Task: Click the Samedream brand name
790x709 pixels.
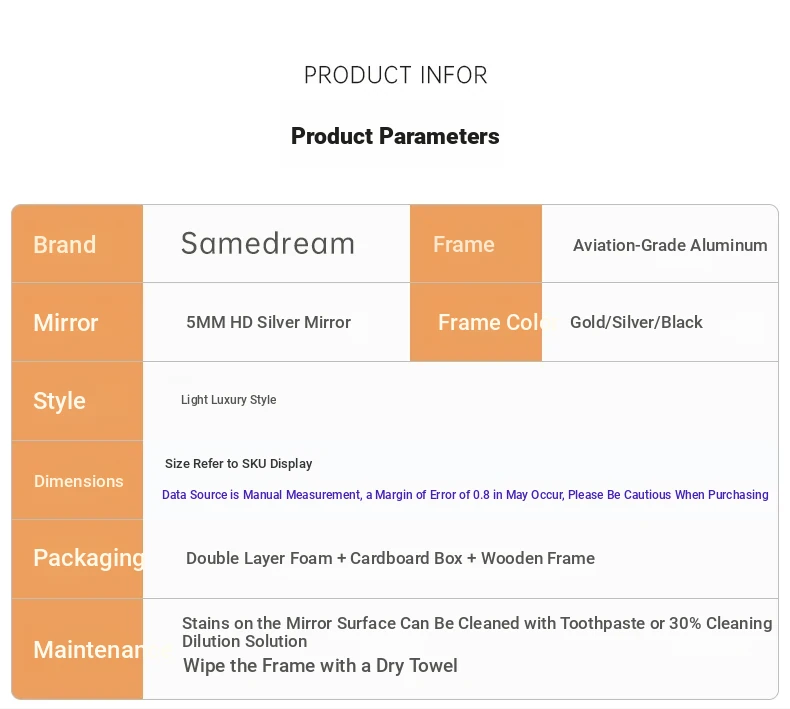Action: pyautogui.click(x=268, y=243)
